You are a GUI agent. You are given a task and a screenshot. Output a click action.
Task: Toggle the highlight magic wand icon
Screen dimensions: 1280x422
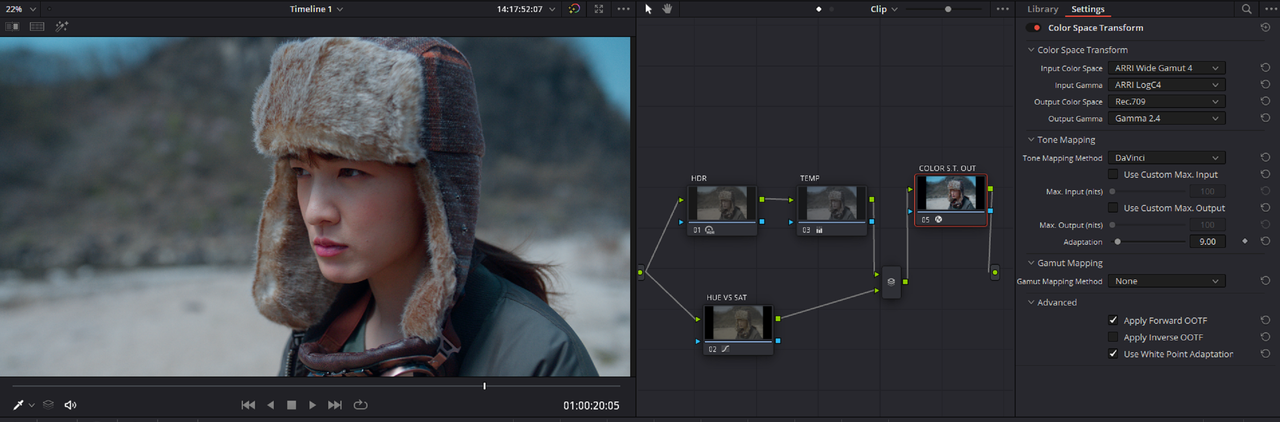click(x=62, y=27)
